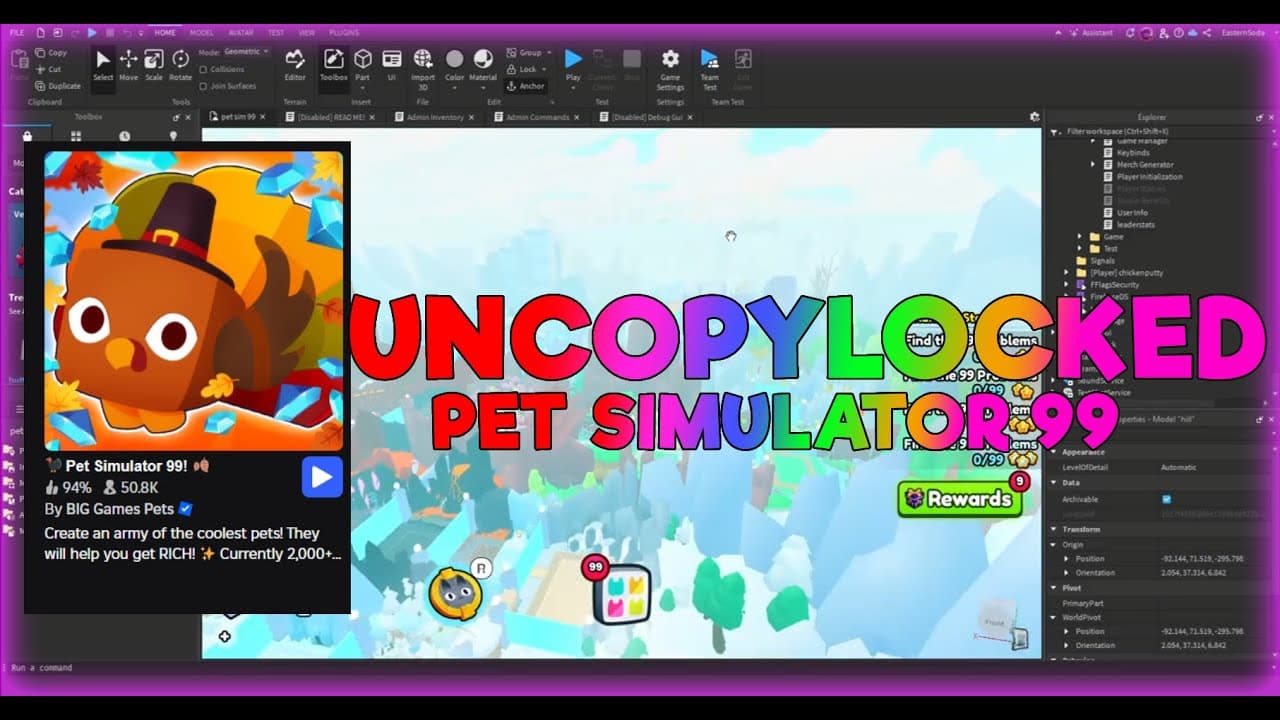This screenshot has width=1280, height=720.
Task: Duplicate the selection
Action: coord(58,85)
